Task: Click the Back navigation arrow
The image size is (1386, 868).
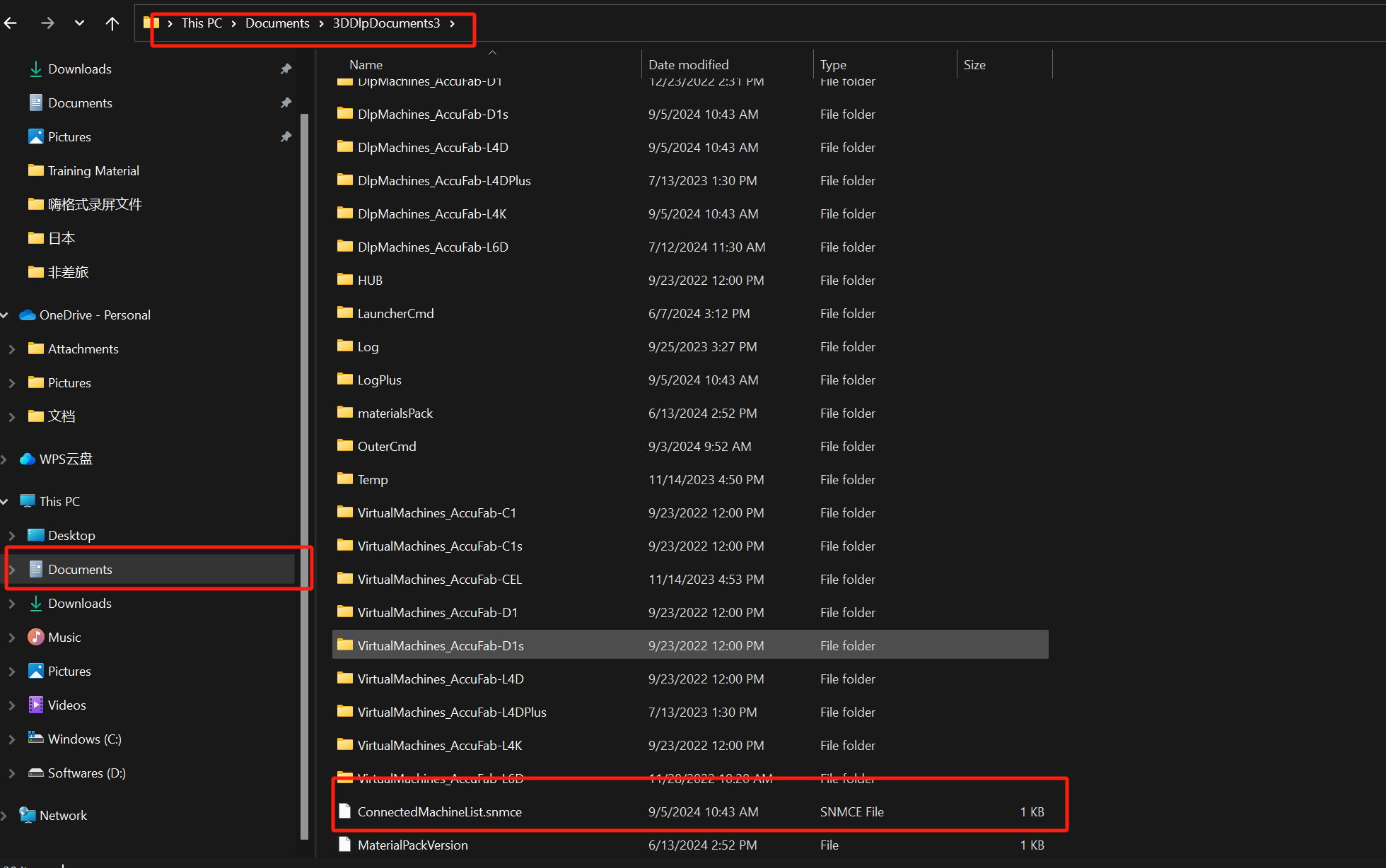Action: [11, 23]
